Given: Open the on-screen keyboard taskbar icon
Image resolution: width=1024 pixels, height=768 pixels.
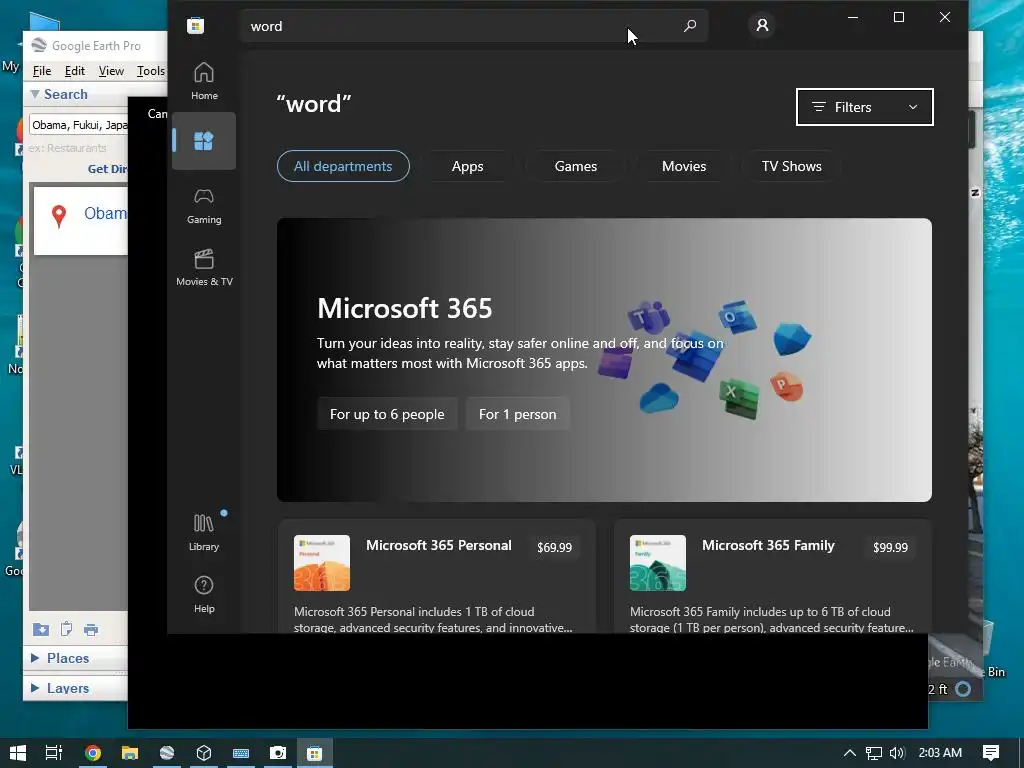Looking at the screenshot, I should (241, 753).
